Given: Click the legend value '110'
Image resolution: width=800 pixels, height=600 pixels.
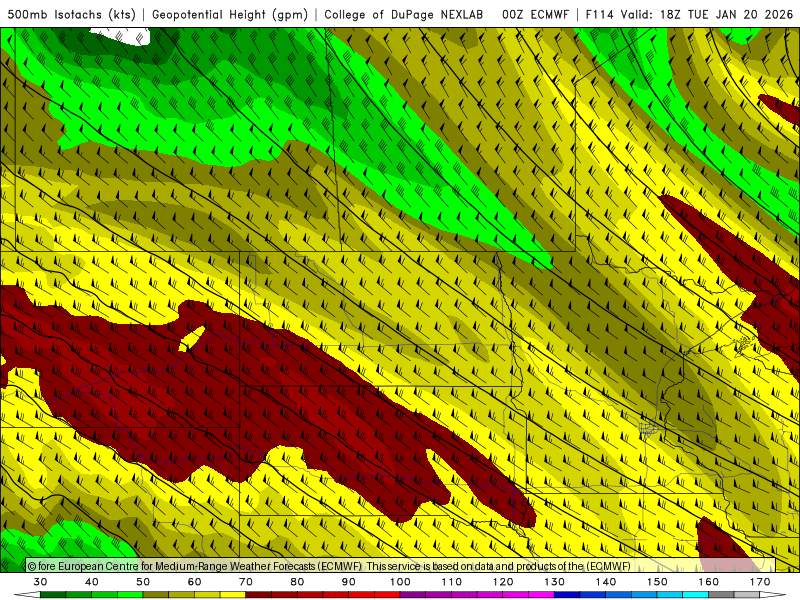Looking at the screenshot, I should point(452,582).
